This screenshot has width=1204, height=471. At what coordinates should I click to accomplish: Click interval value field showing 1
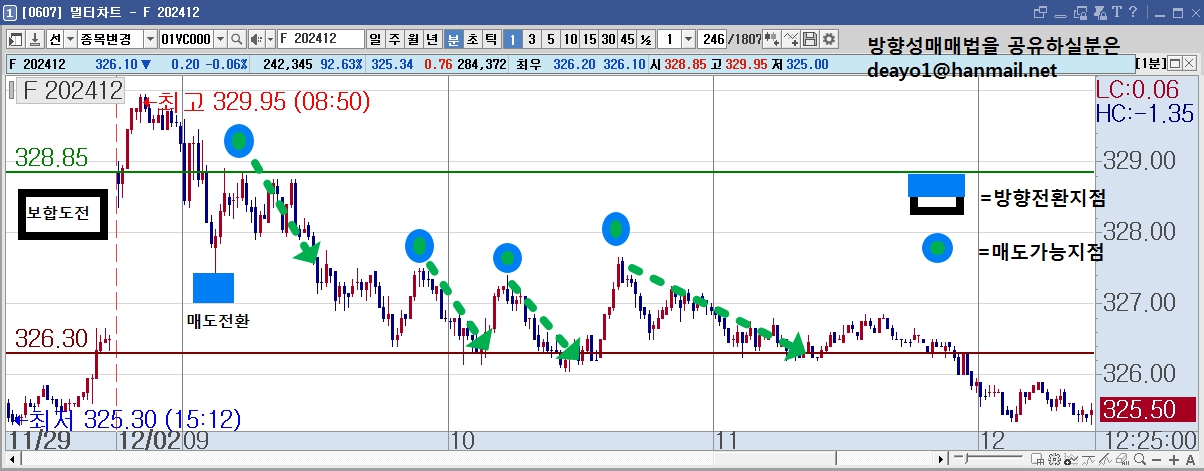[669, 39]
